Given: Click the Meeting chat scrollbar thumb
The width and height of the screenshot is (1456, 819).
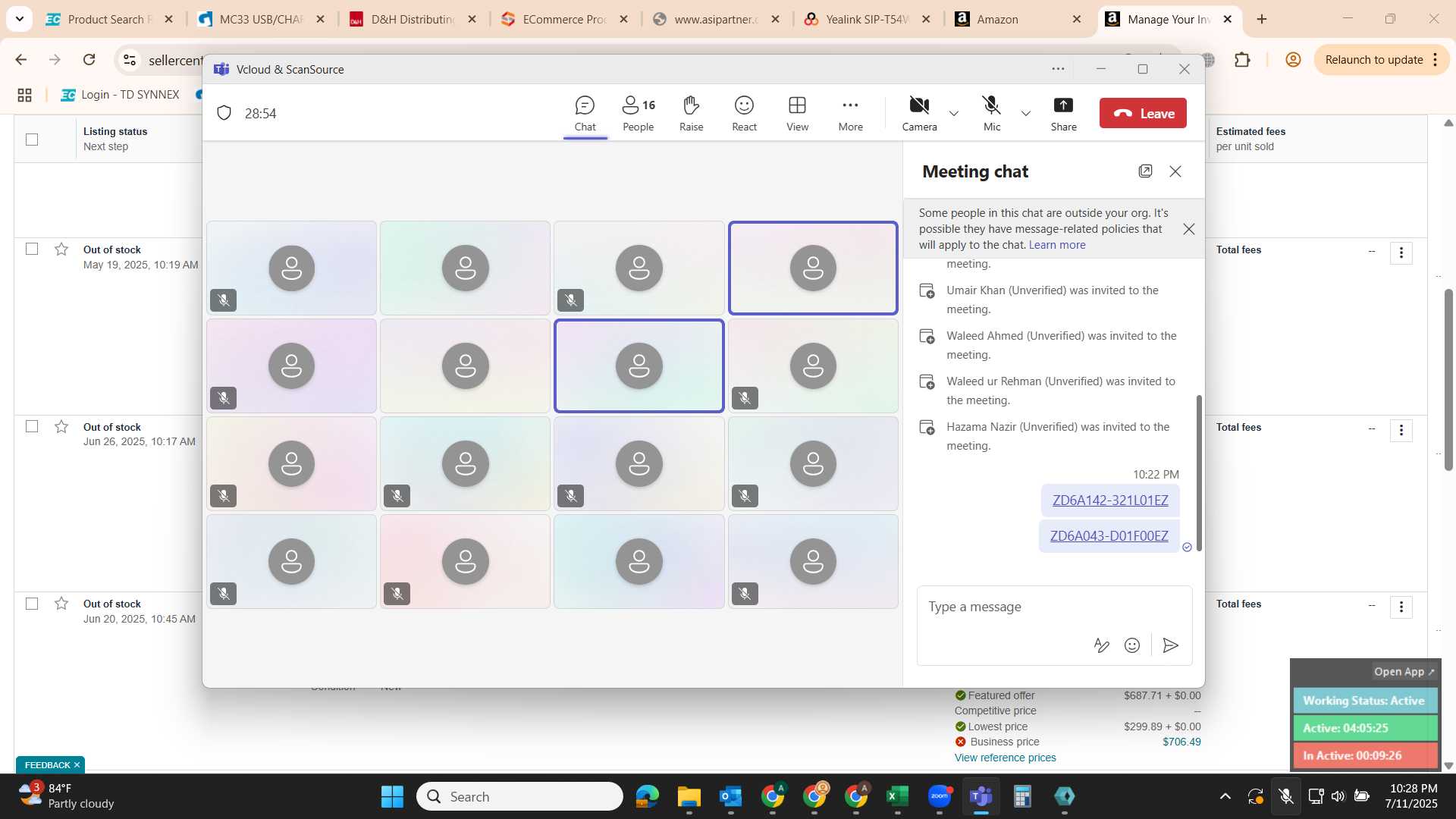Looking at the screenshot, I should [x=1199, y=472].
